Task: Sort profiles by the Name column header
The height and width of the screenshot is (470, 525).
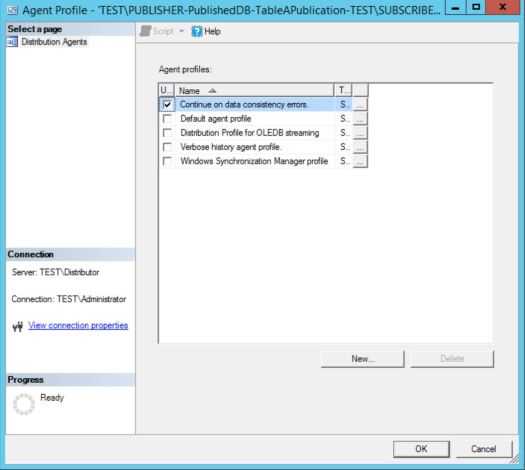Action: click(254, 90)
